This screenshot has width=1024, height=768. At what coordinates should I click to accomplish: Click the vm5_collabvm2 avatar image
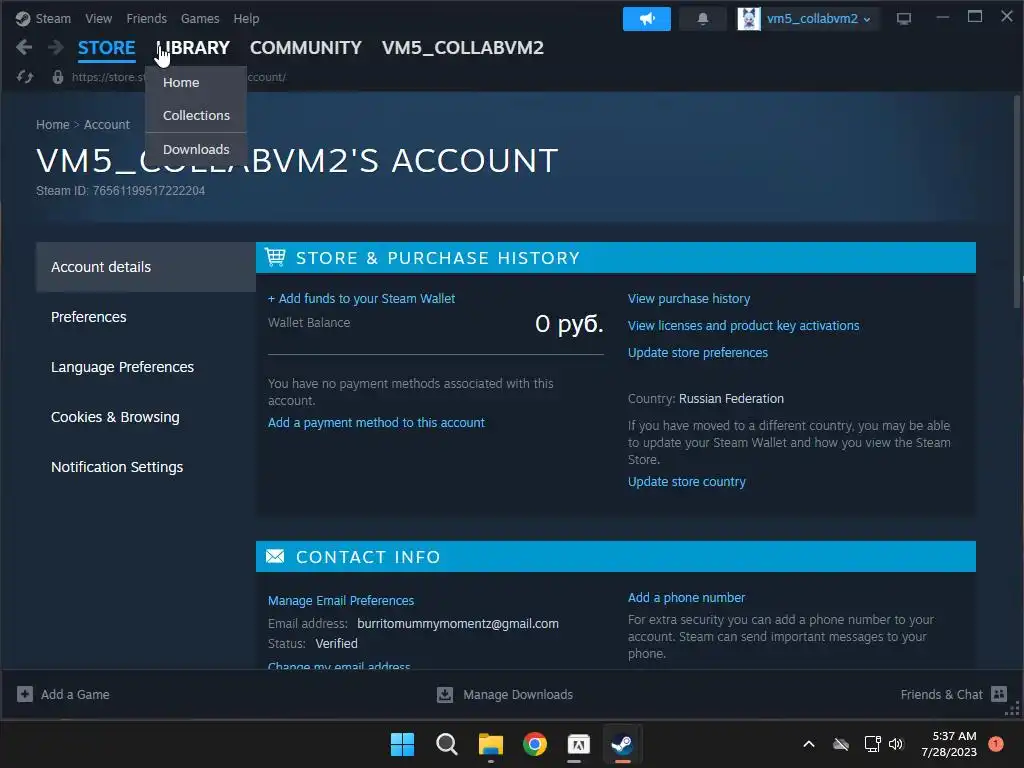(749, 18)
